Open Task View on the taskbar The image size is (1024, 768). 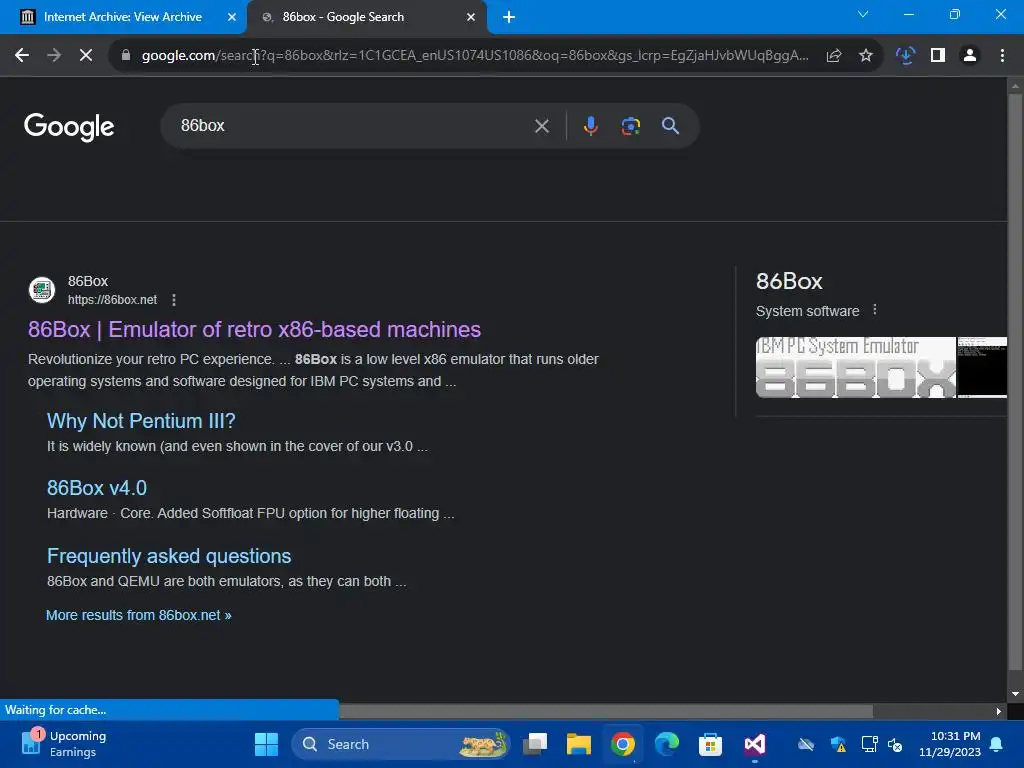point(536,744)
